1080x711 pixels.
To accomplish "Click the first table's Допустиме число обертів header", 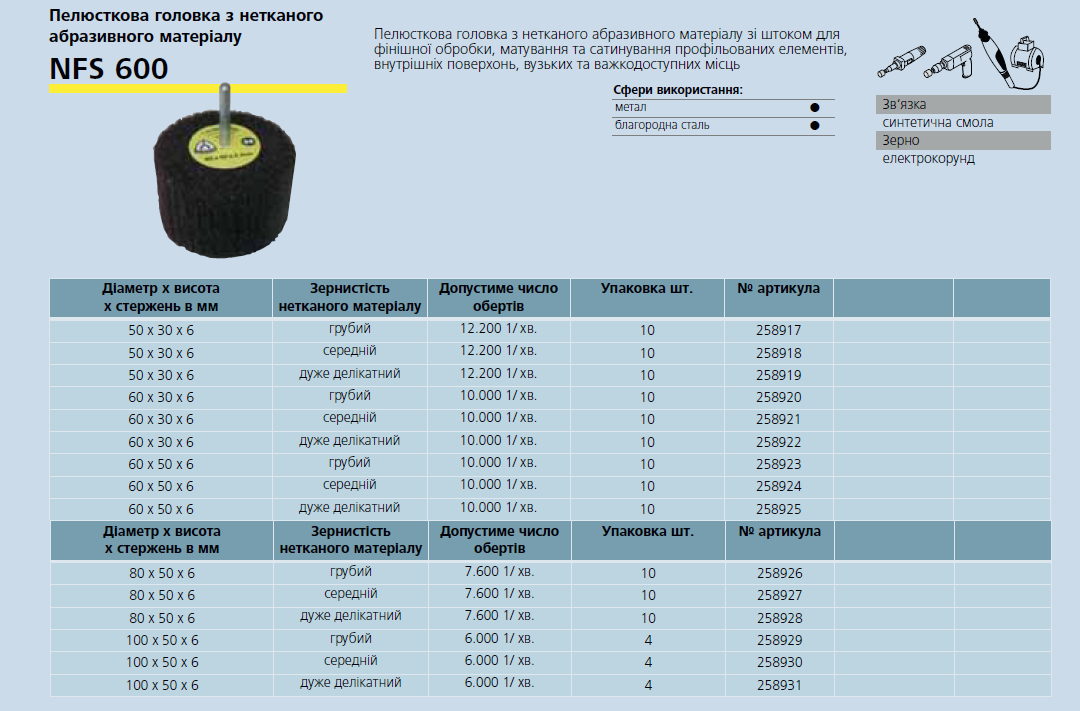I will click(x=499, y=297).
